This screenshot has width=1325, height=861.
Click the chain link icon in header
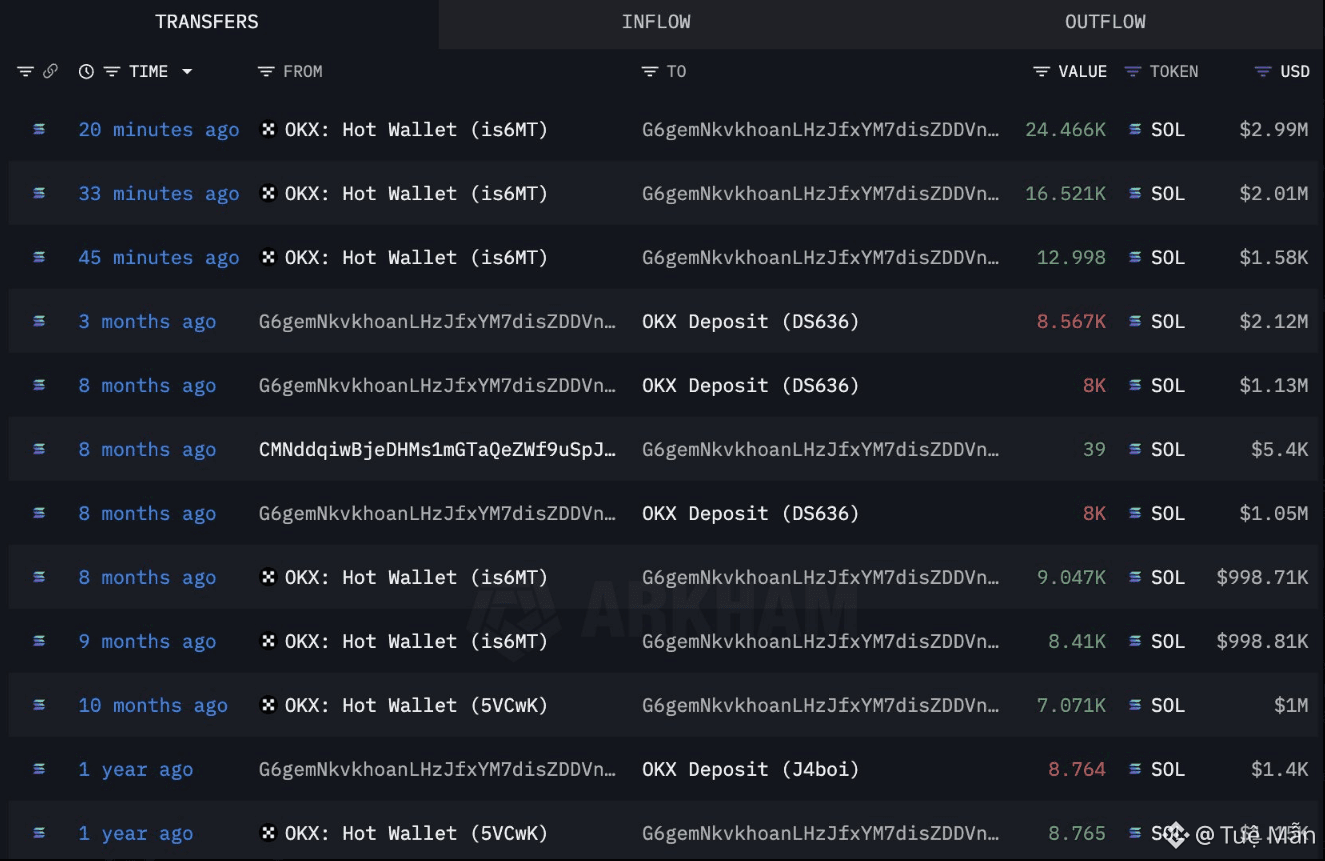tap(50, 71)
